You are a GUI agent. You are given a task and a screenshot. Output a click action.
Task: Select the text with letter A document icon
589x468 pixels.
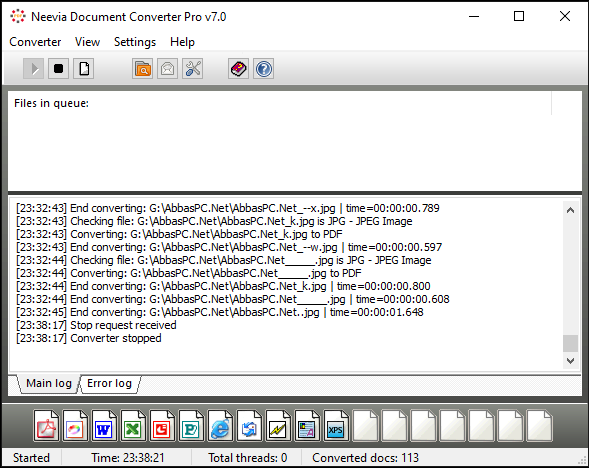pyautogui.click(x=307, y=426)
